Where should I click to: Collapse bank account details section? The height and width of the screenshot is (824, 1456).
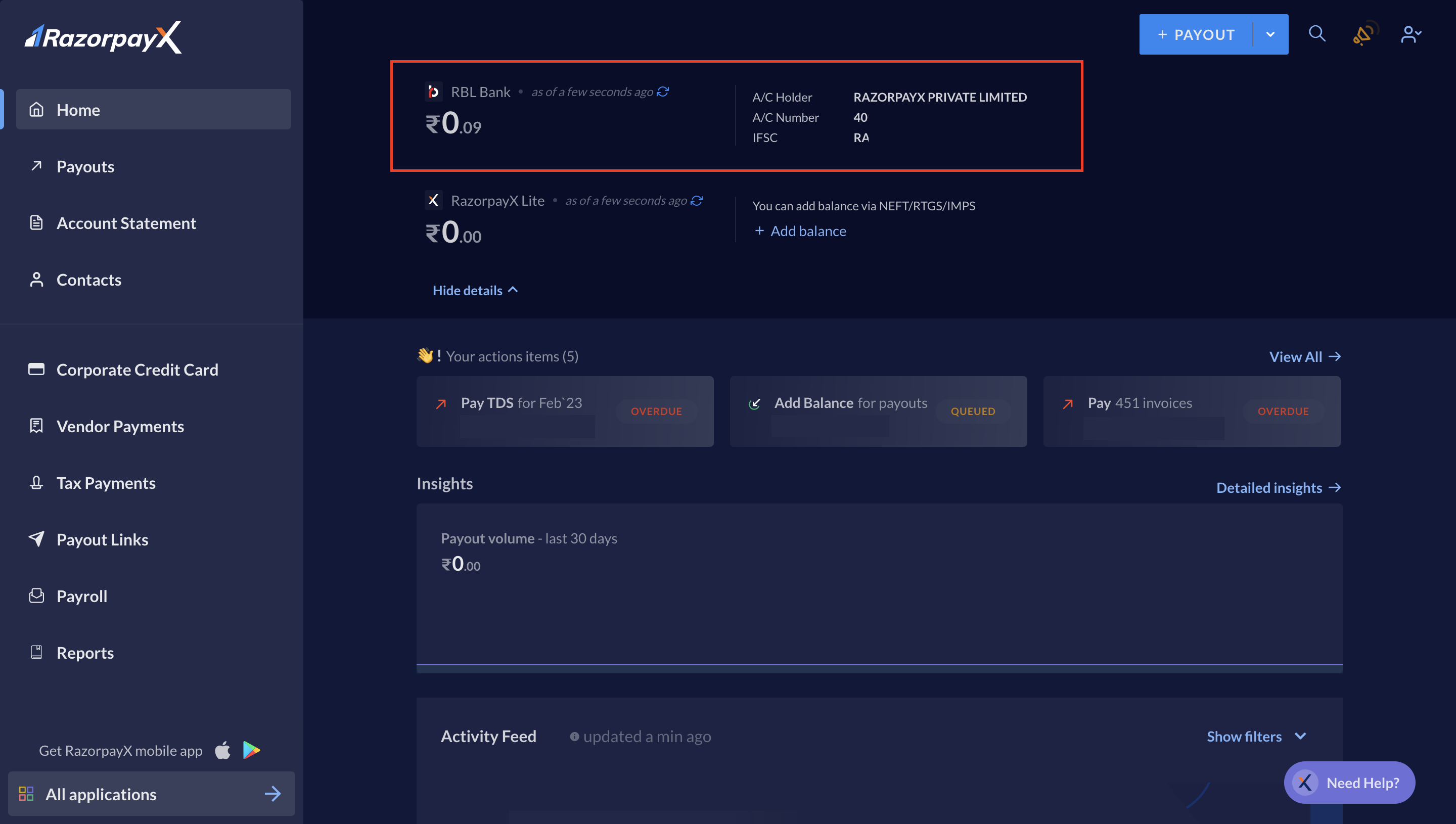[x=475, y=291]
